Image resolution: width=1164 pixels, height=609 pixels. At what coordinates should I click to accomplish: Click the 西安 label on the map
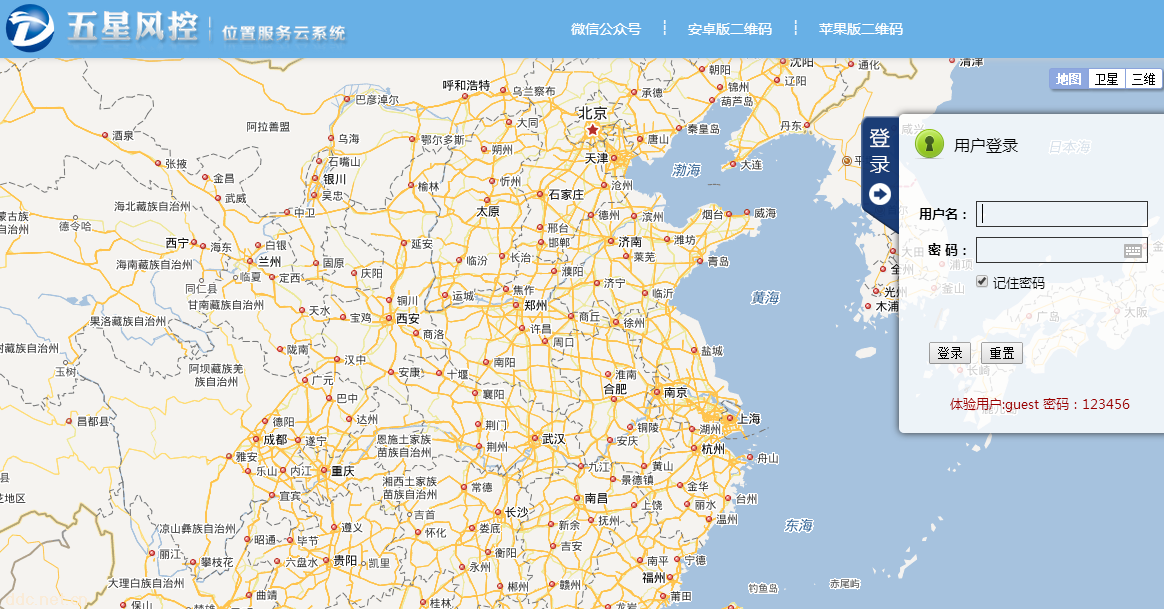click(x=408, y=319)
